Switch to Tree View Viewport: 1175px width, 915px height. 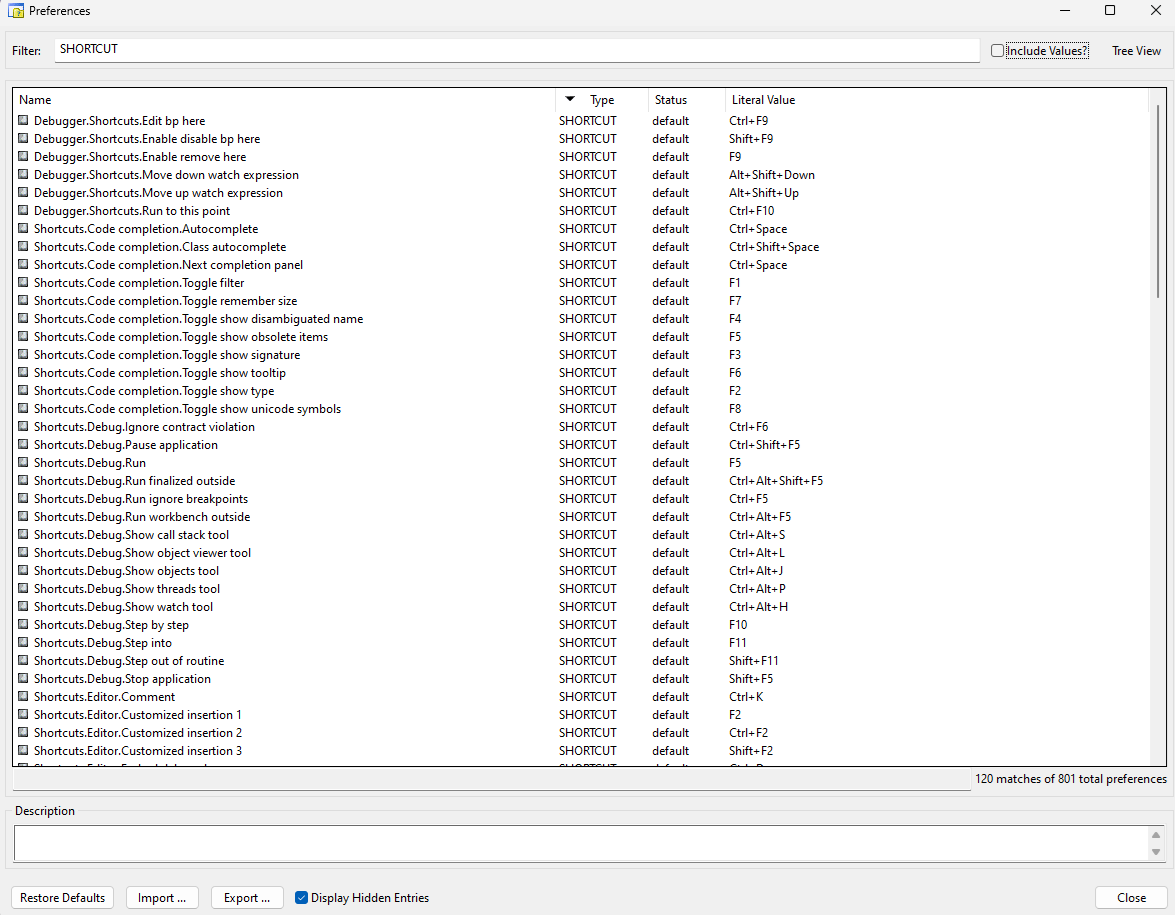coord(1136,51)
